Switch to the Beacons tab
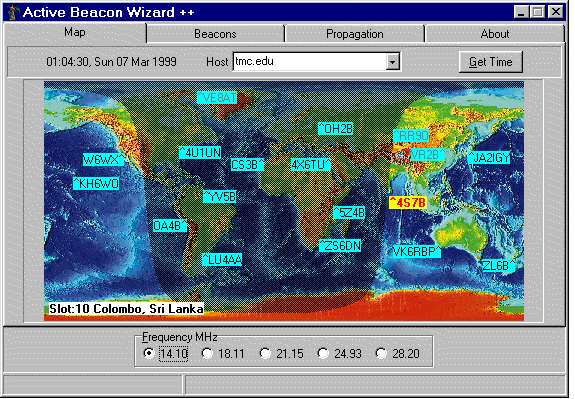Viewport: 575px width, 399px height. click(x=215, y=34)
